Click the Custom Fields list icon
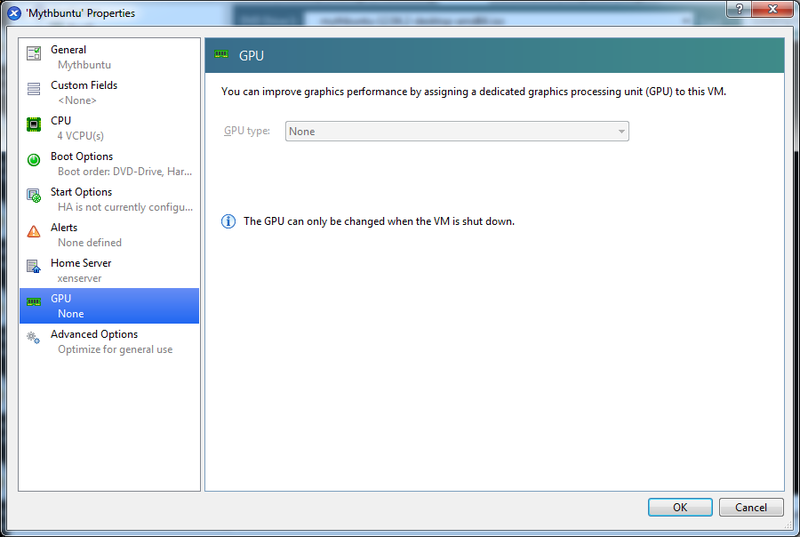The image size is (800, 537). click(x=34, y=89)
